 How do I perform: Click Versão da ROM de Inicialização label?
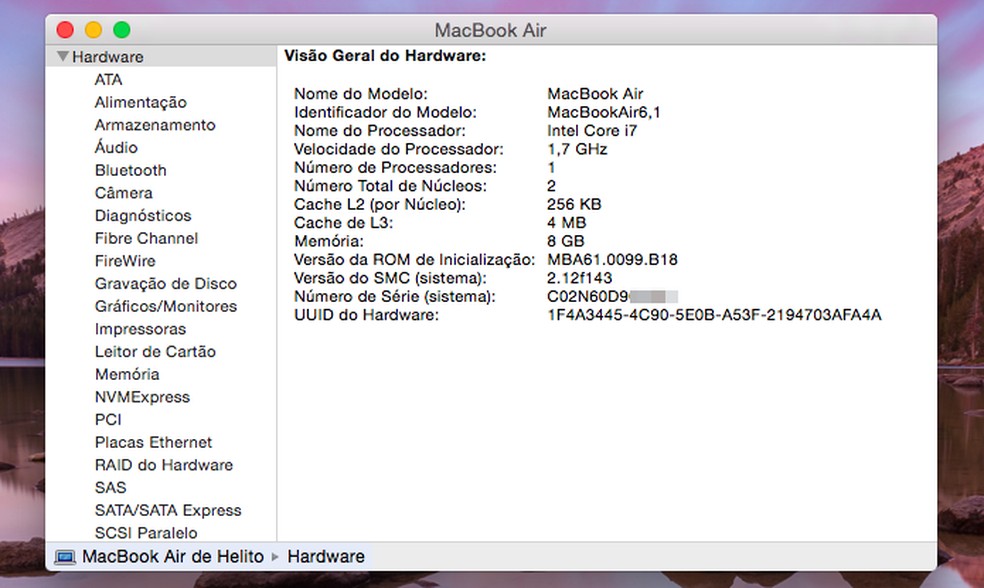(414, 260)
